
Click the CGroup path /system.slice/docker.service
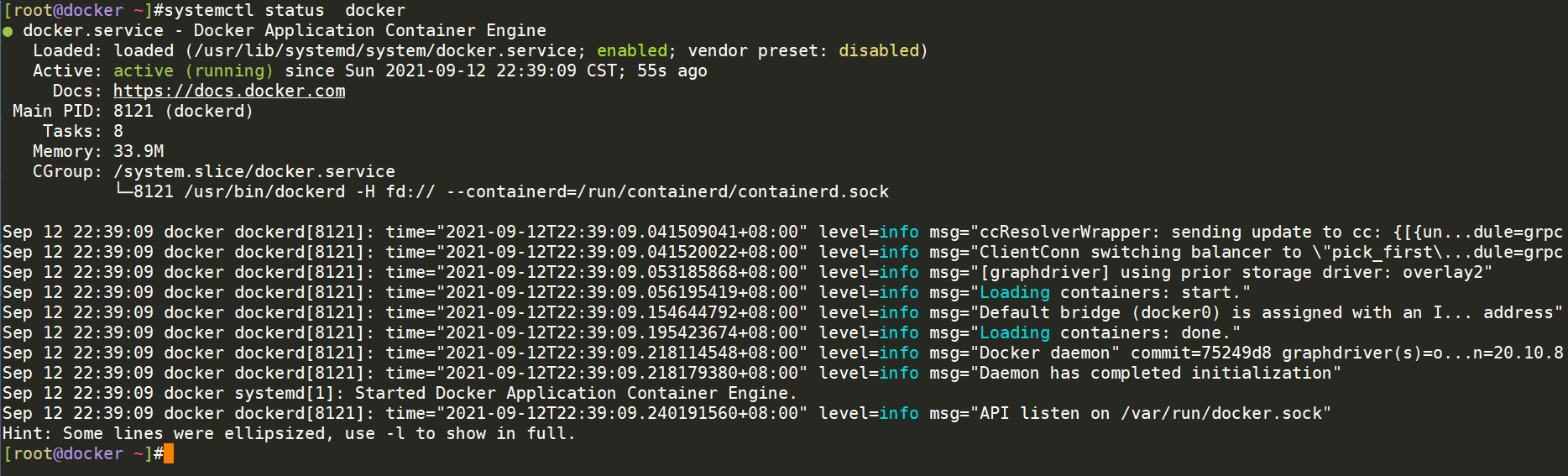pyautogui.click(x=254, y=171)
